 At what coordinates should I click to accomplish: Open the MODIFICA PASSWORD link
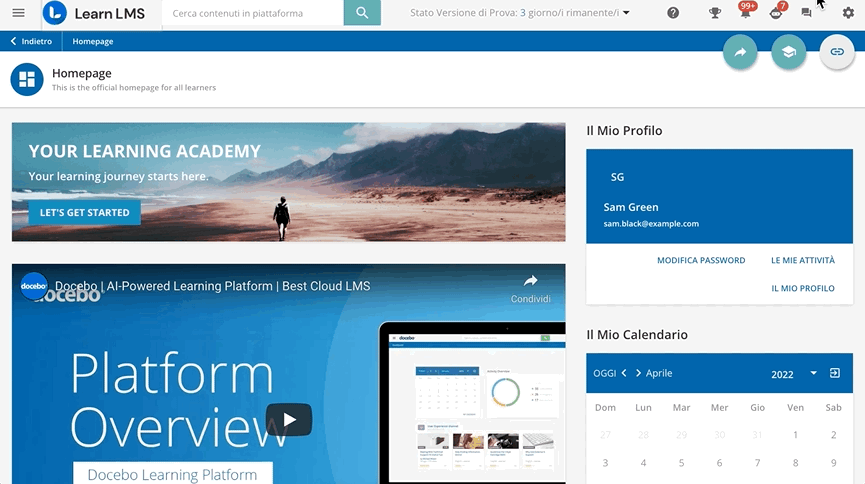(701, 260)
